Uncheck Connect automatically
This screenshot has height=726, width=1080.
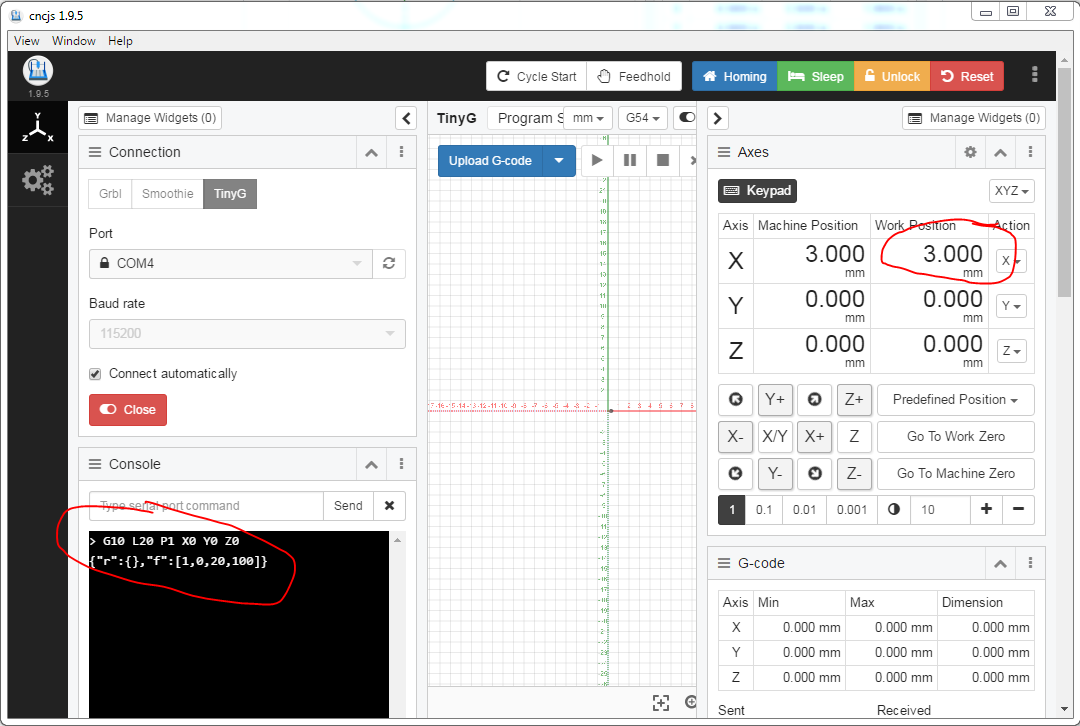[95, 373]
